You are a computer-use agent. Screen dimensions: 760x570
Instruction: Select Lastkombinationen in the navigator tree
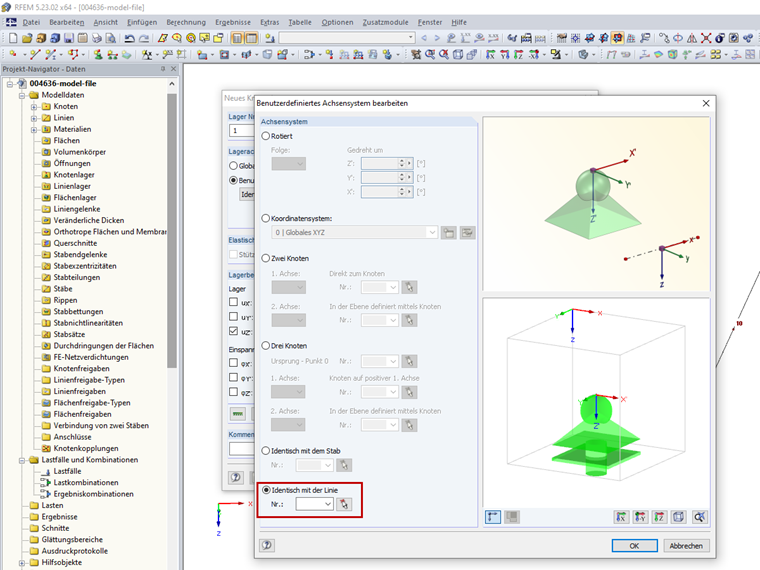[x=86, y=483]
